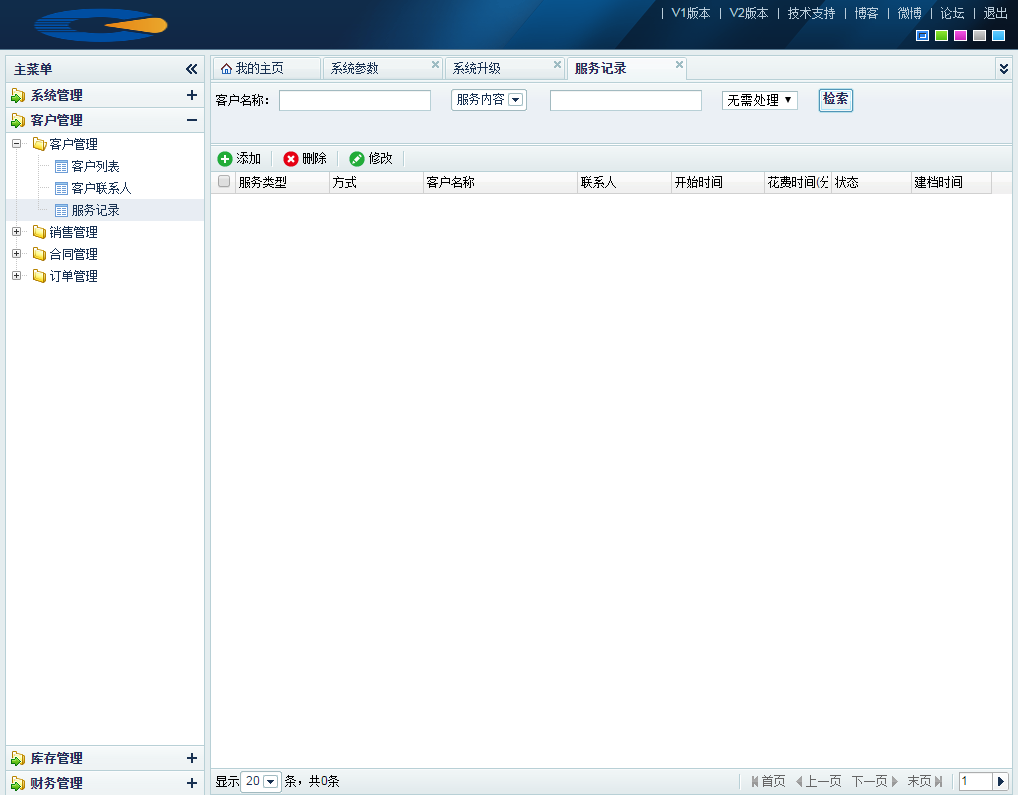Switch to the 系统升级 tab
This screenshot has height=795, width=1018.
(477, 69)
